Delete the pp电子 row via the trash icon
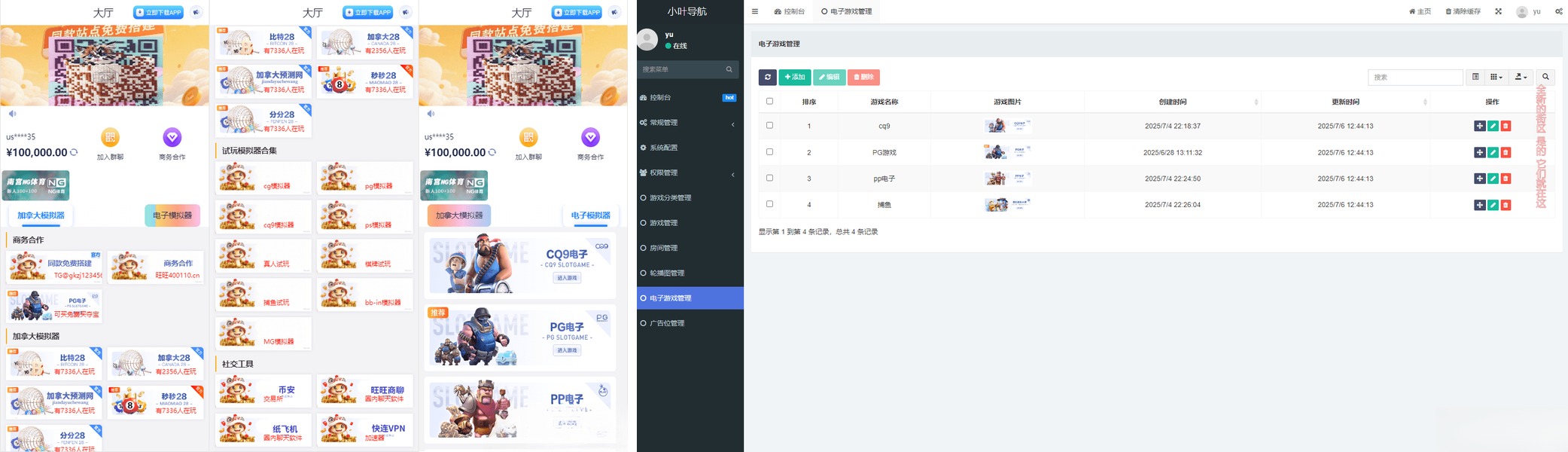Image resolution: width=1568 pixels, height=452 pixels. coord(1506,179)
